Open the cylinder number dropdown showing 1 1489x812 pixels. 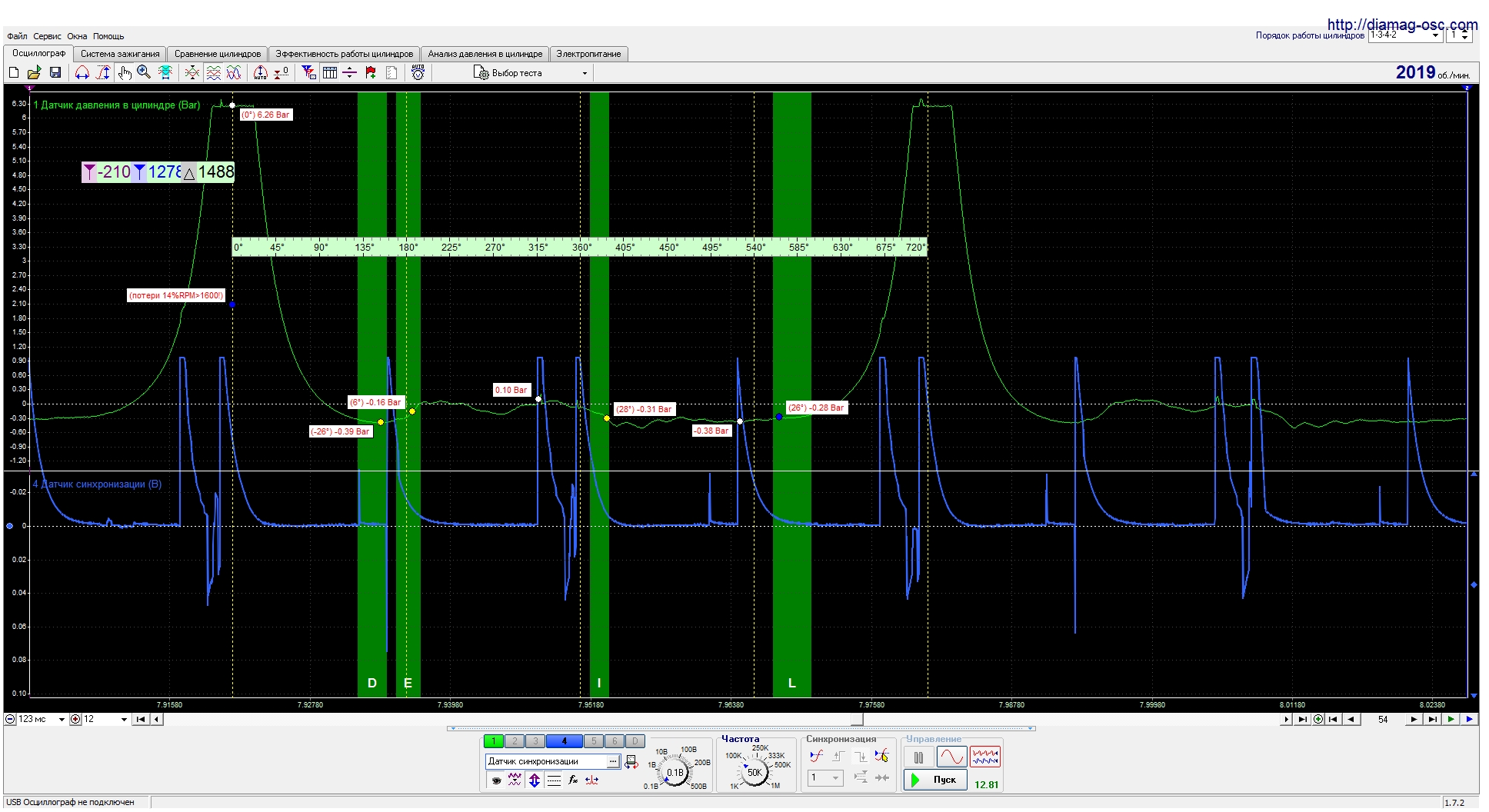[1461, 35]
